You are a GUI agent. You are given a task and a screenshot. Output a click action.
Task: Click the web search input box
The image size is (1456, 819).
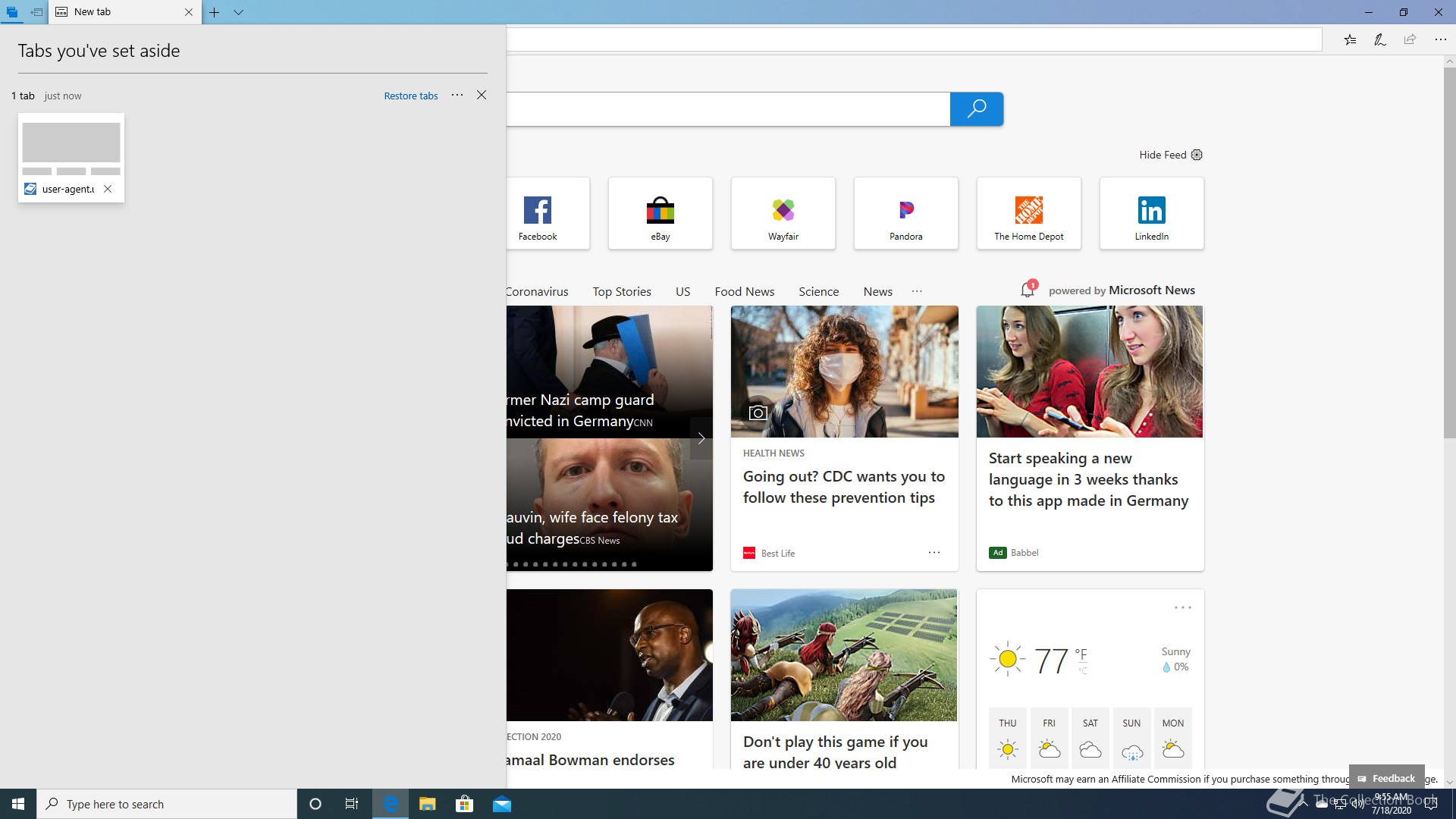[x=728, y=109]
